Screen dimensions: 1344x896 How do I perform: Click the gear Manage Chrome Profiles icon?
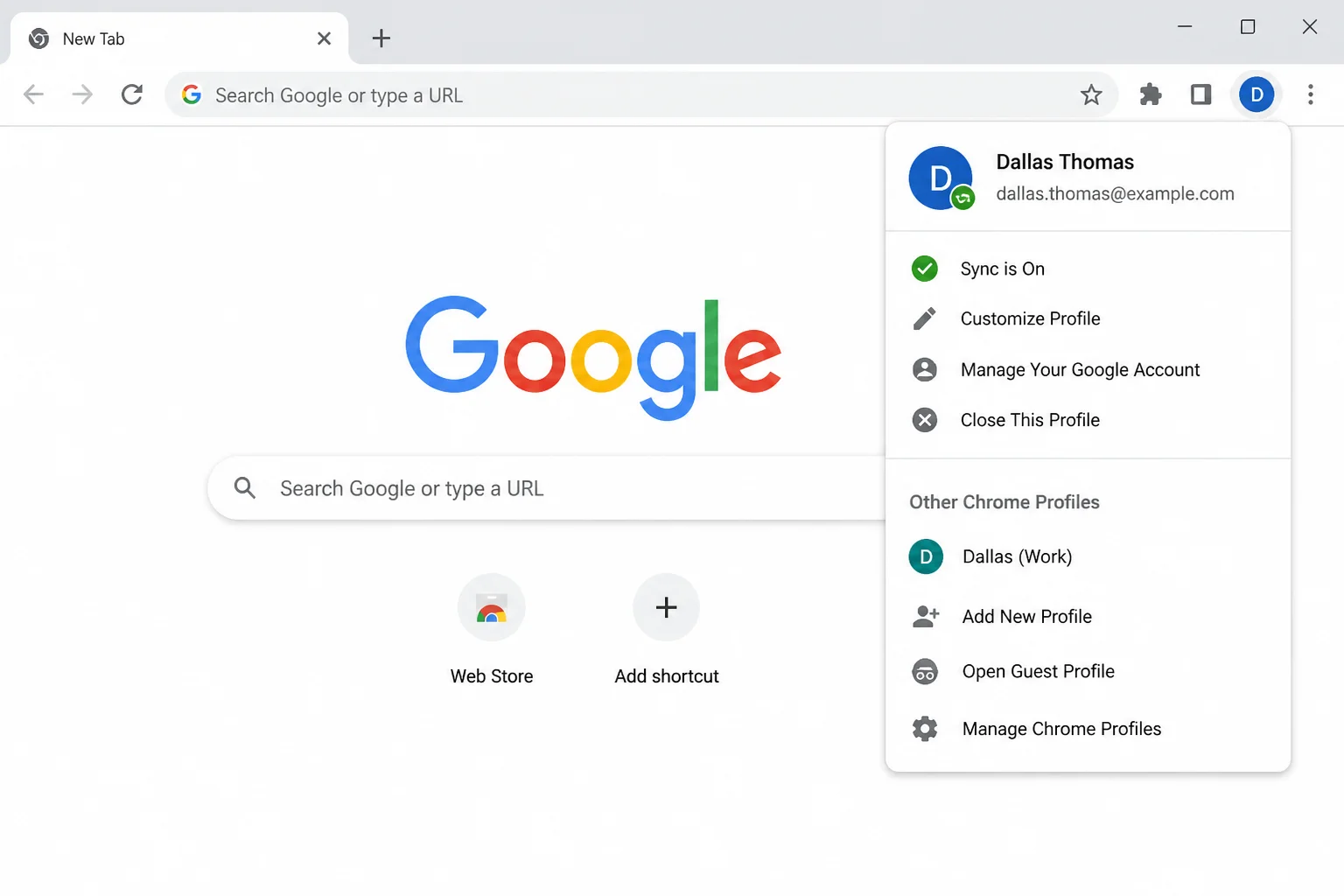[925, 729]
